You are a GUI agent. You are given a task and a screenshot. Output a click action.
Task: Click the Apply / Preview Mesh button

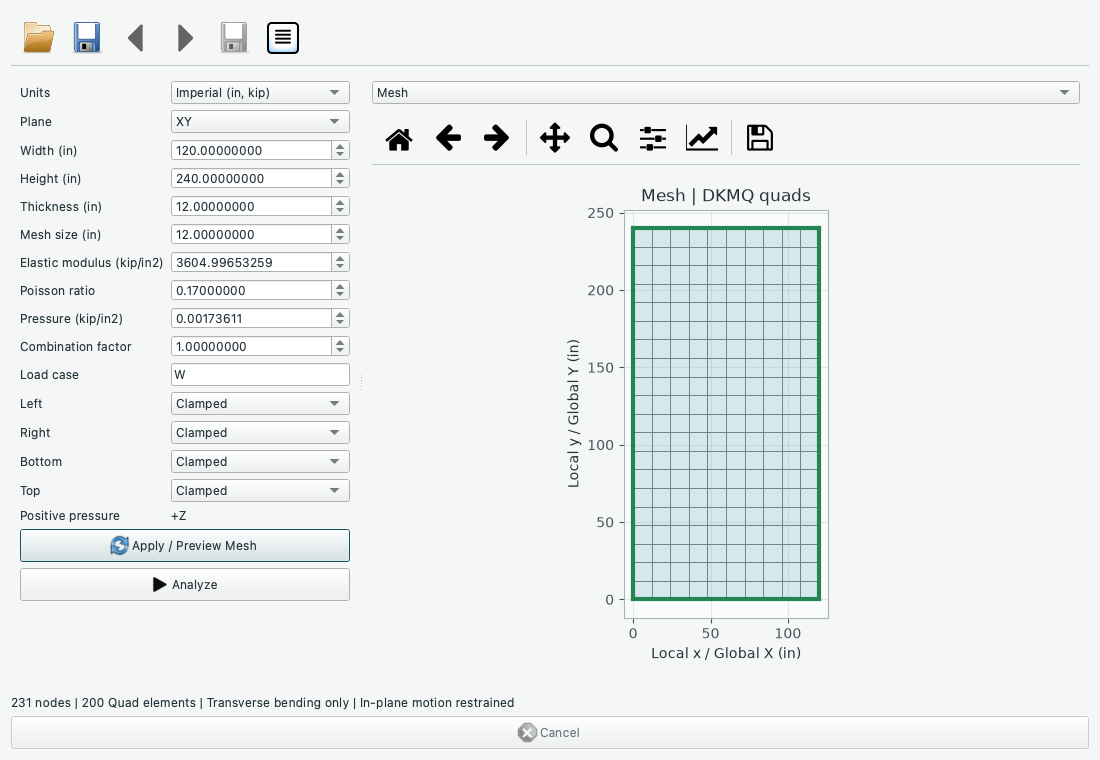coord(185,545)
